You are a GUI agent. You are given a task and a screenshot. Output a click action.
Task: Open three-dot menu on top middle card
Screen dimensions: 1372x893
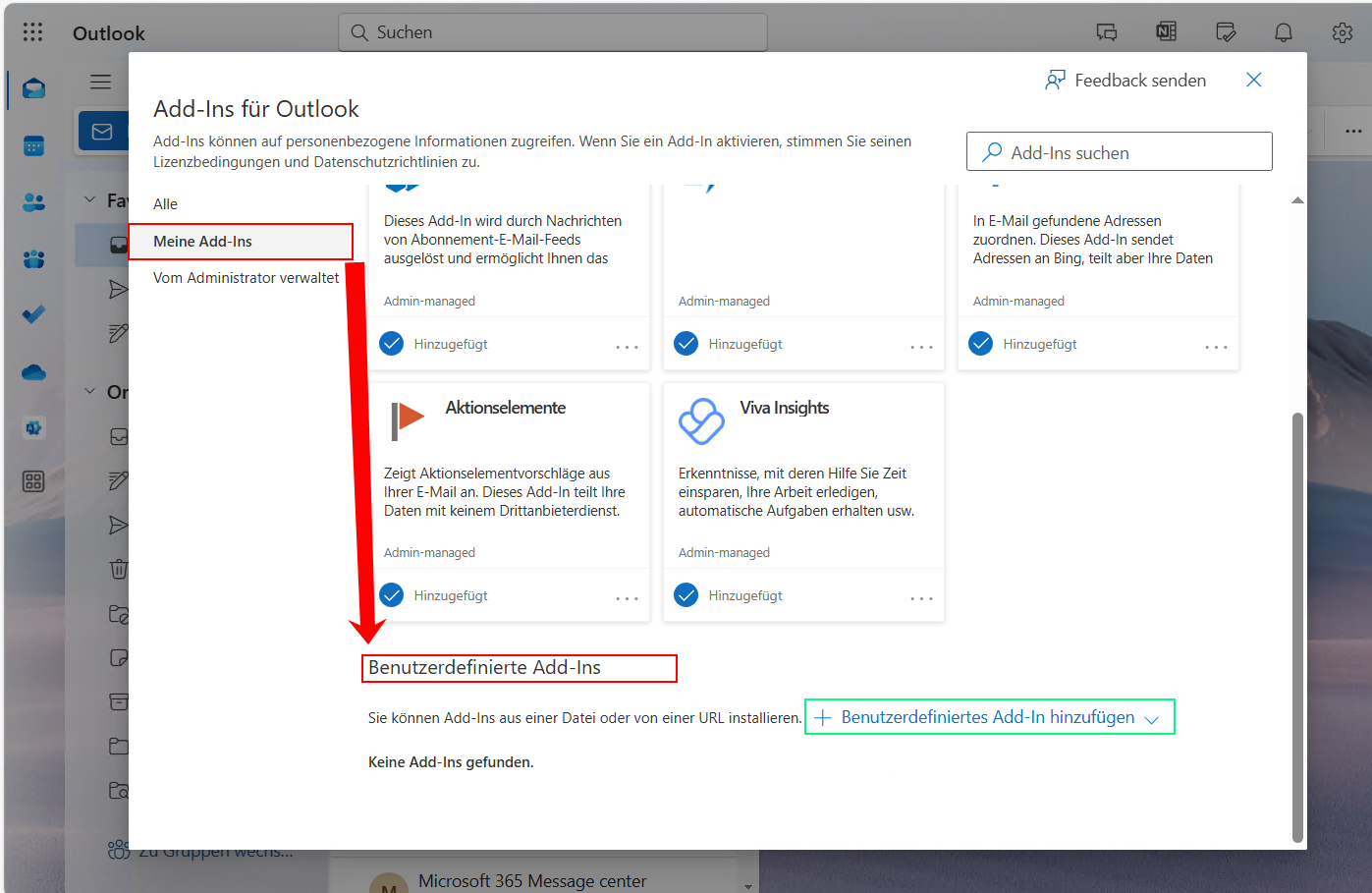(x=921, y=347)
